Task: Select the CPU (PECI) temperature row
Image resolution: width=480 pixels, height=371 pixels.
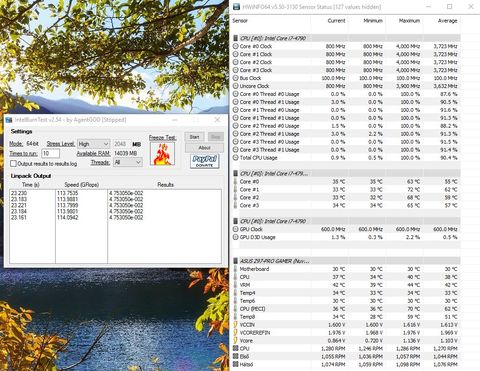Action: pyautogui.click(x=346, y=309)
